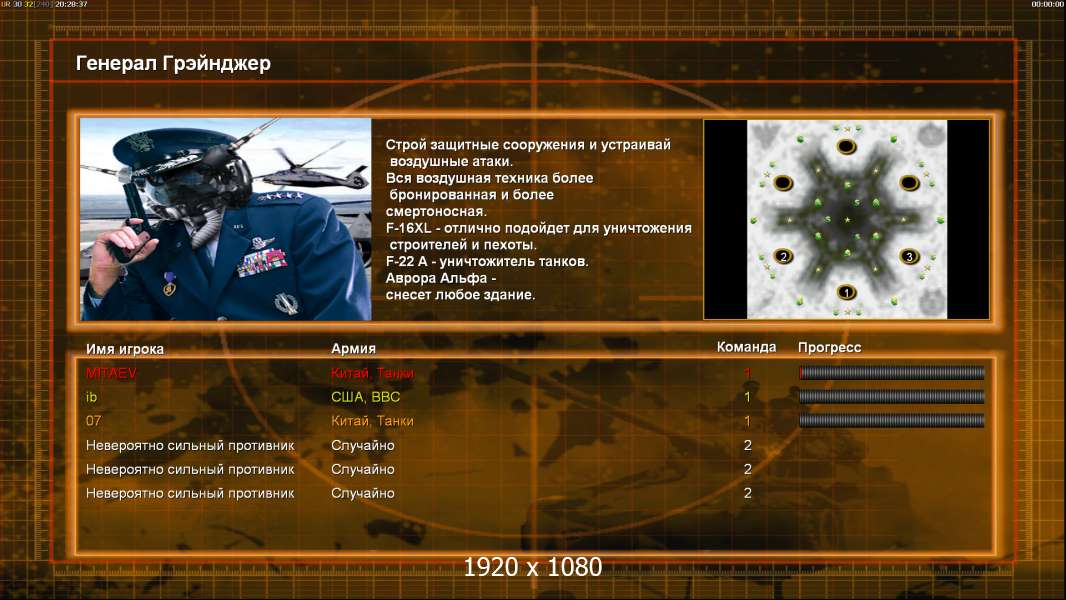This screenshot has height=600, width=1066.
Task: Click the title "Генерал Грэйнджер"
Action: 173,63
